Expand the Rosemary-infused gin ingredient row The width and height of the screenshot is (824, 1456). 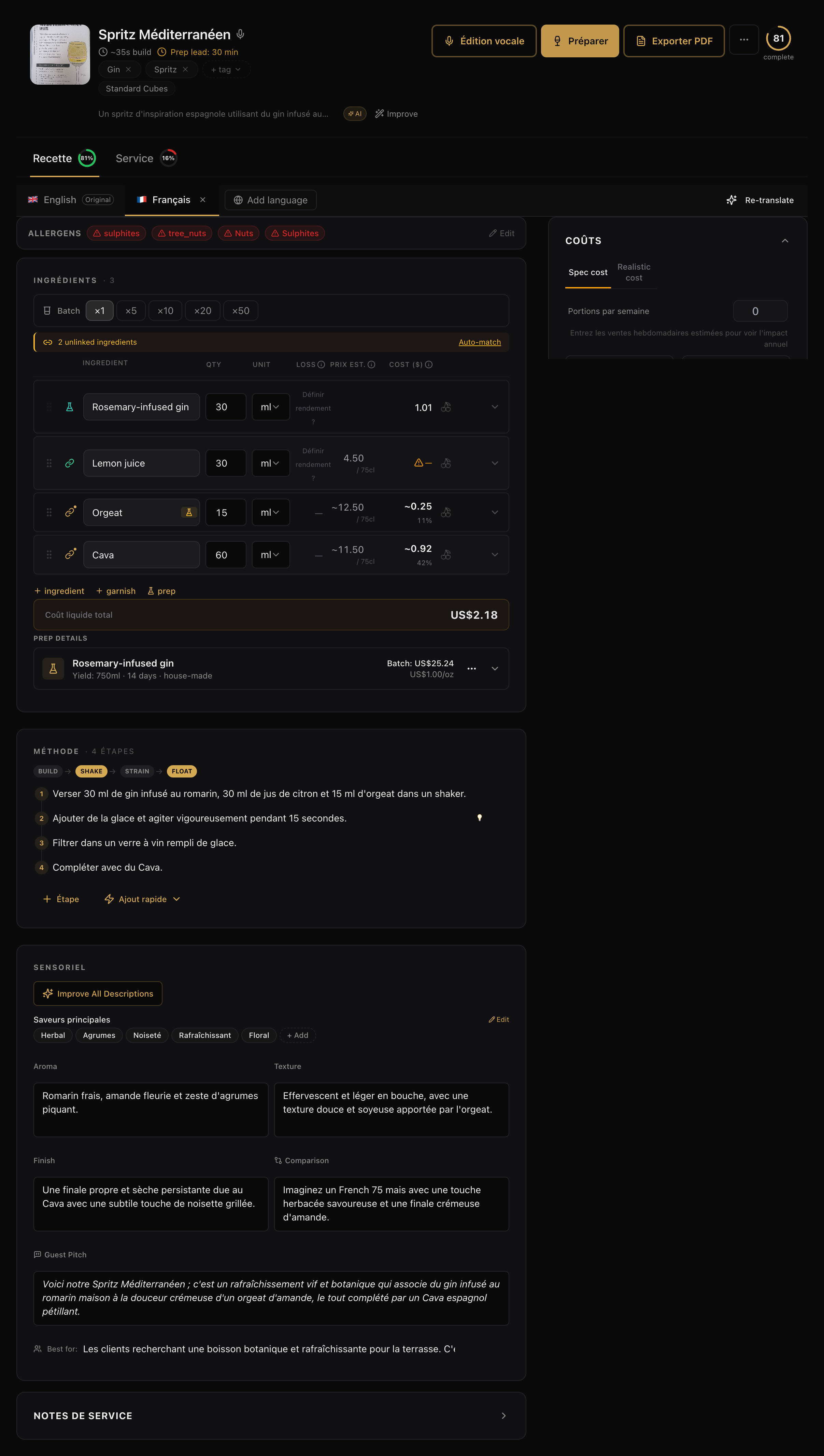click(x=495, y=407)
